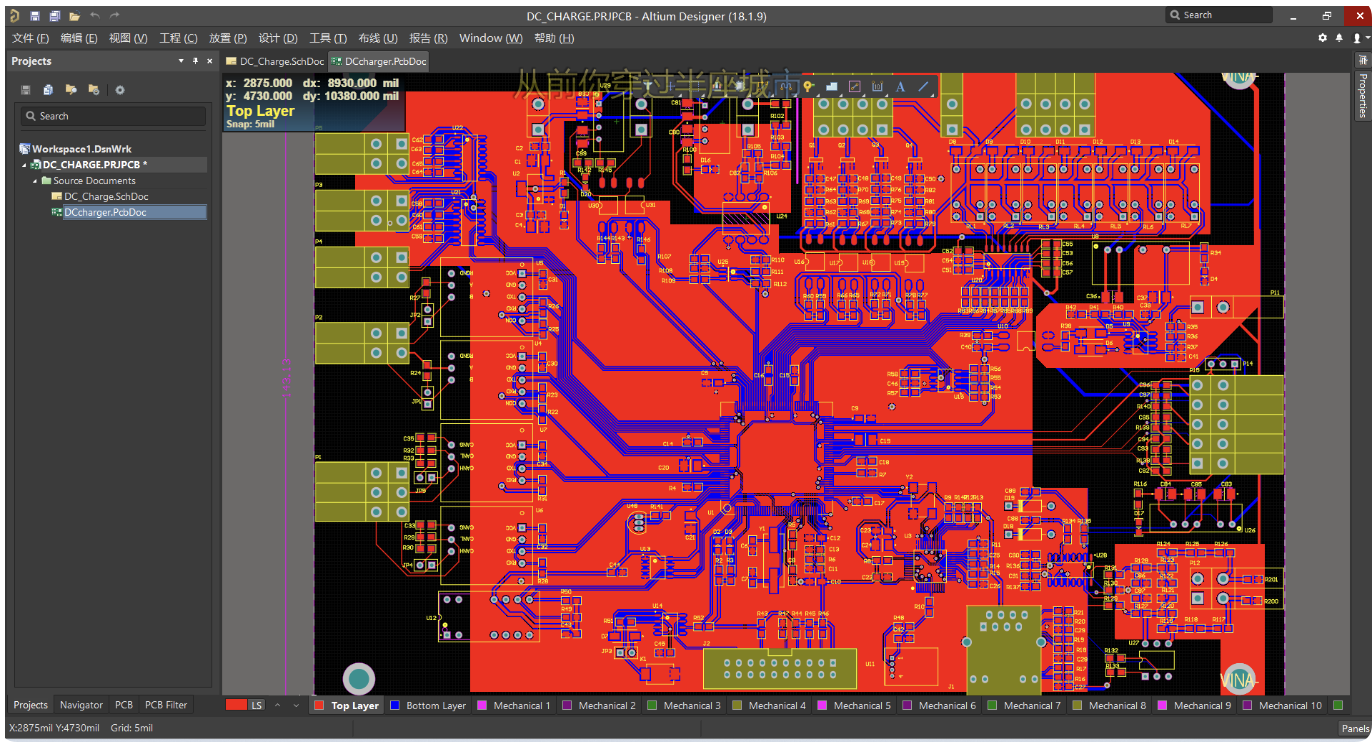Click the Redo arrow in the title bar

(114, 16)
